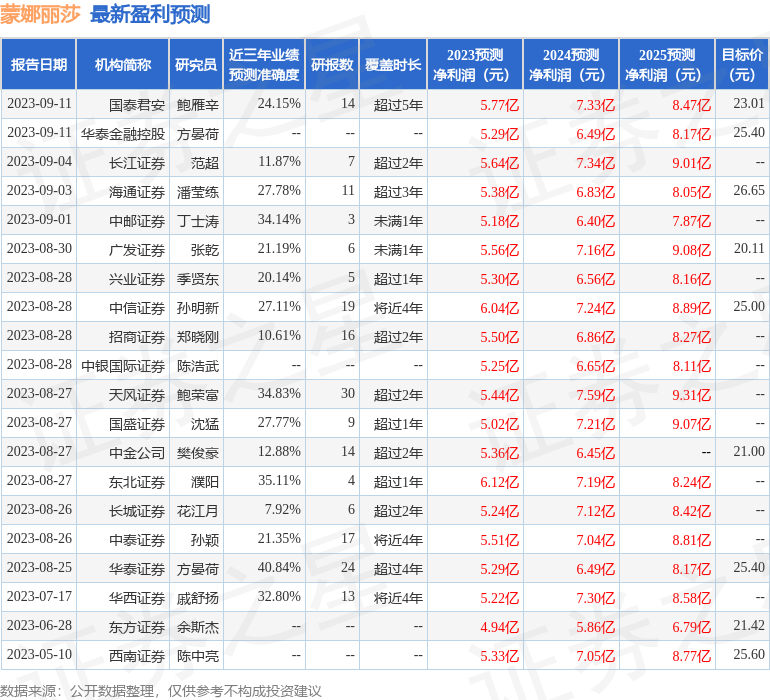Select the 报告日期 column header

click(x=38, y=64)
